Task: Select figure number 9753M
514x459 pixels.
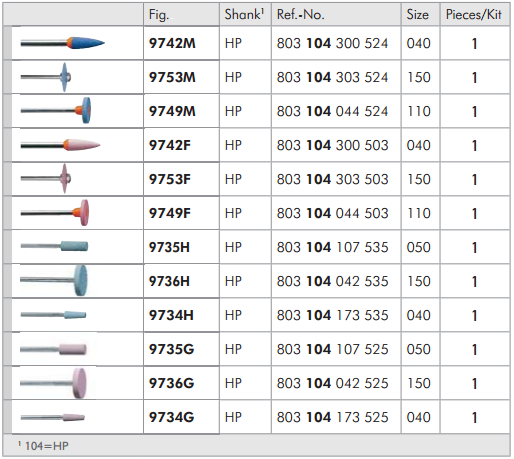Action: coord(172,77)
